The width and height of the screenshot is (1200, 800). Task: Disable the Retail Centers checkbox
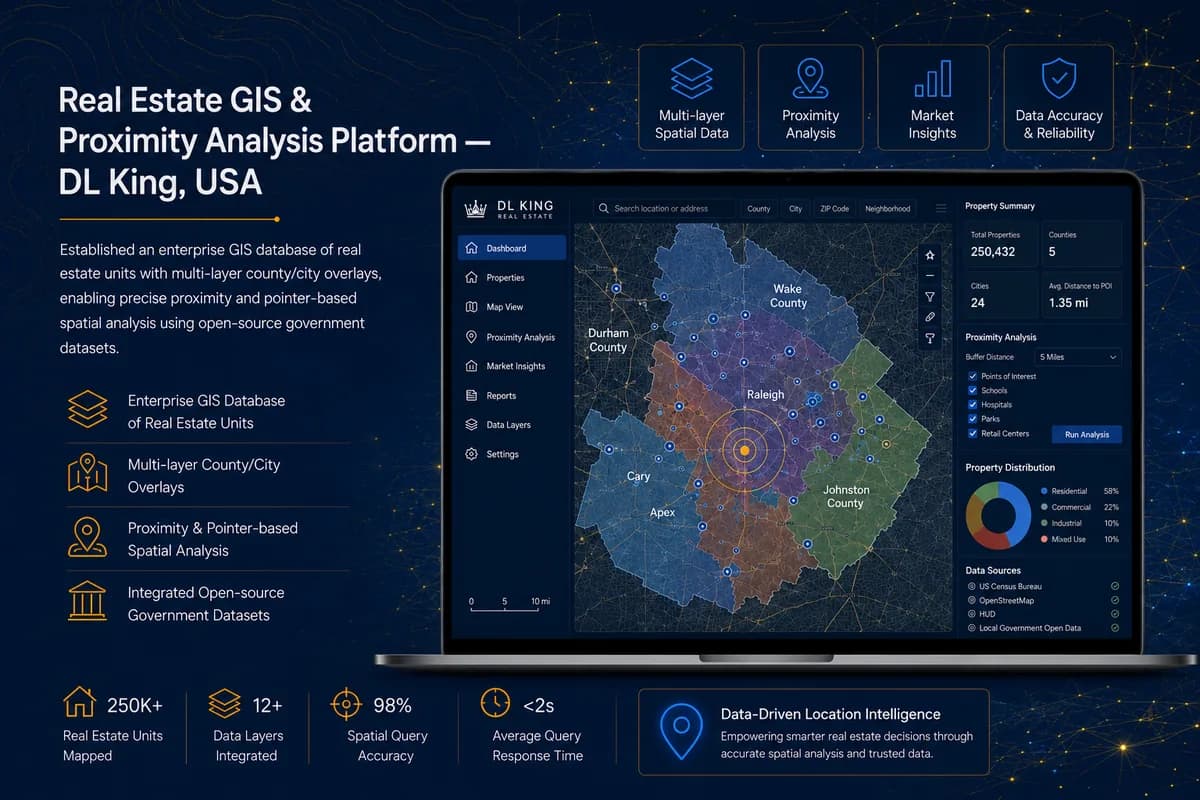pos(973,434)
